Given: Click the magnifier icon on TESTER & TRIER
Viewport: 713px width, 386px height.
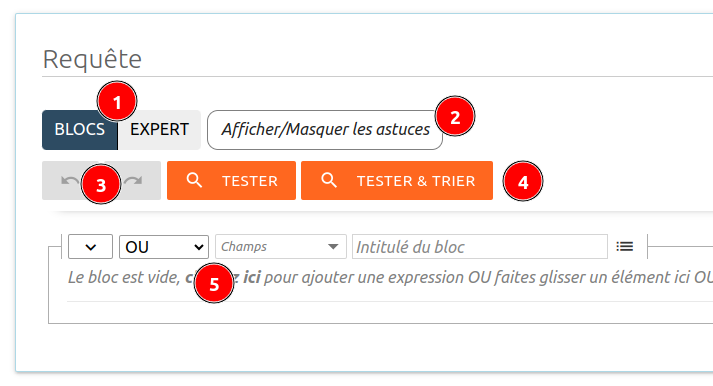Looking at the screenshot, I should tap(329, 180).
